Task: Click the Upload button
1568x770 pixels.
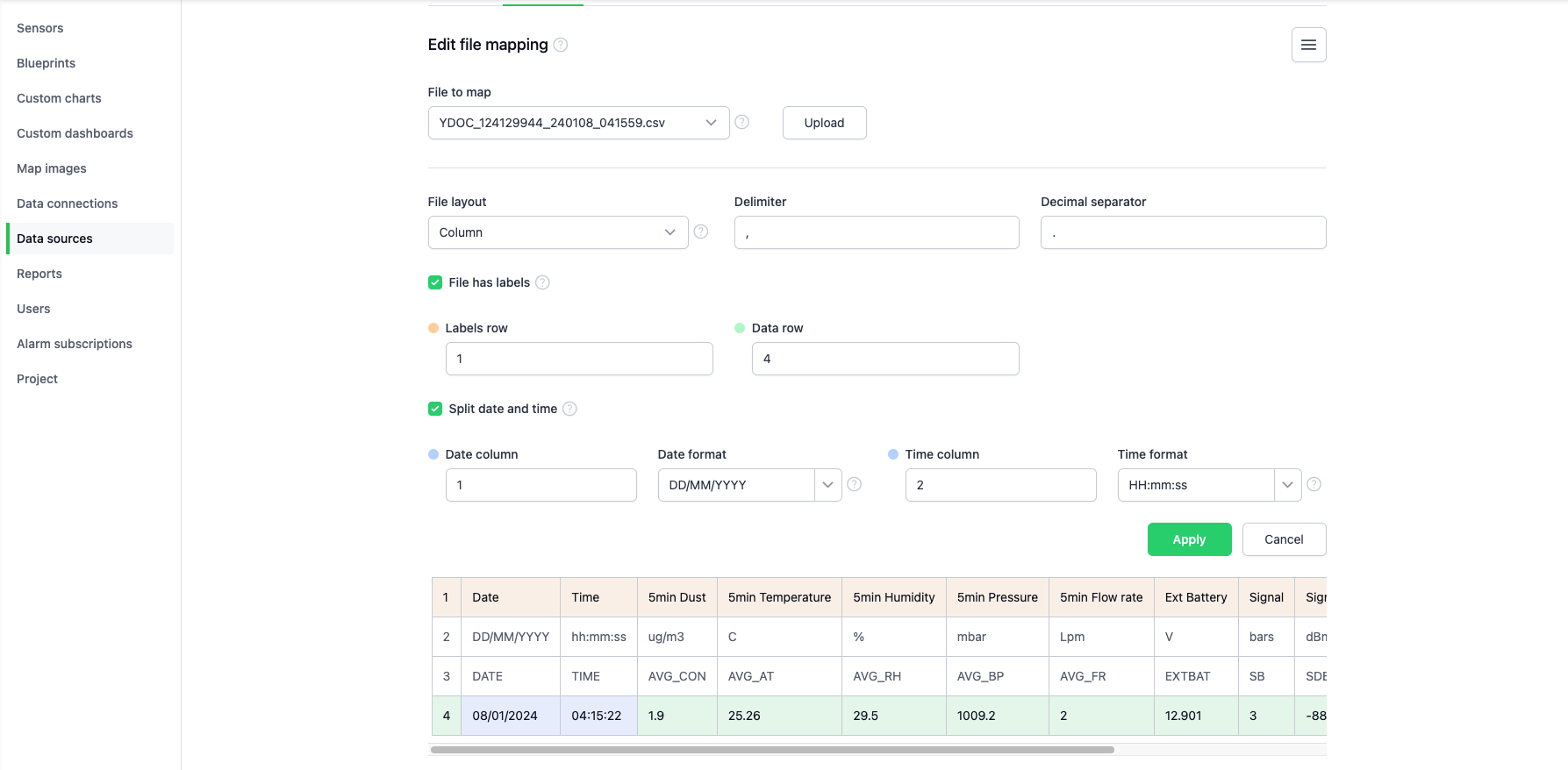Action: click(824, 123)
